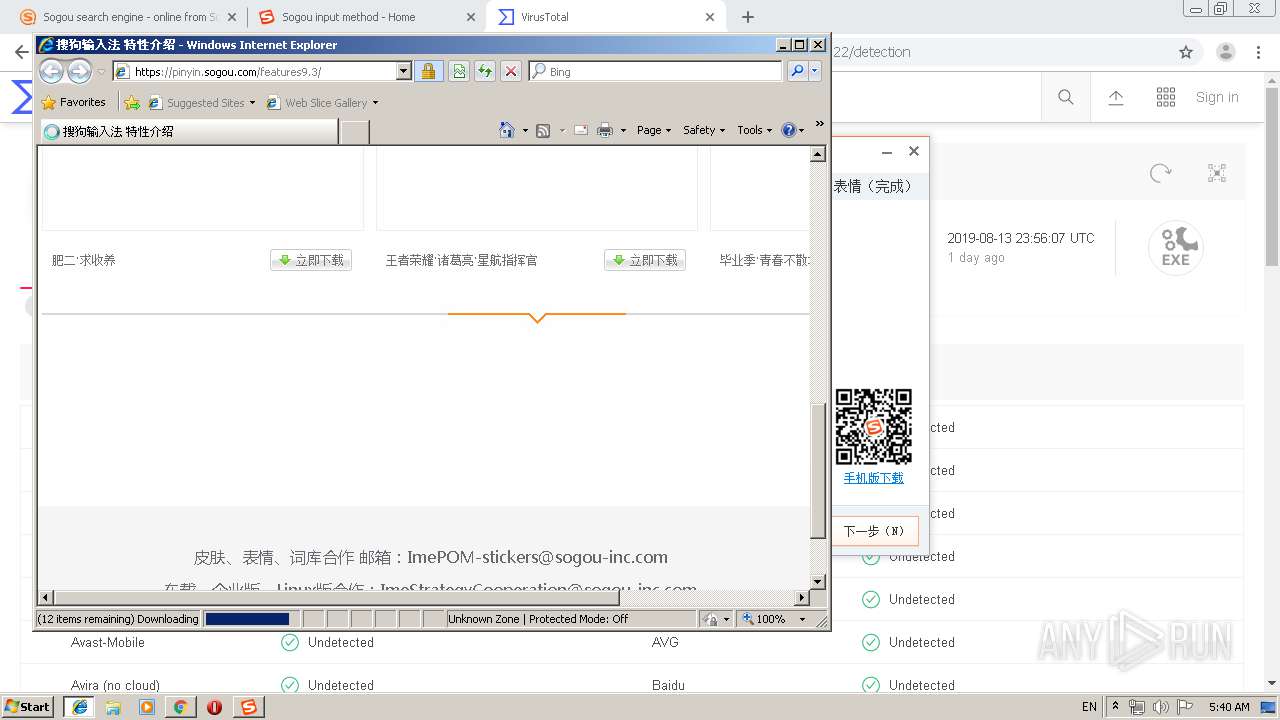Select the 搜狗输入法 特性介绍 tab

tap(188, 131)
